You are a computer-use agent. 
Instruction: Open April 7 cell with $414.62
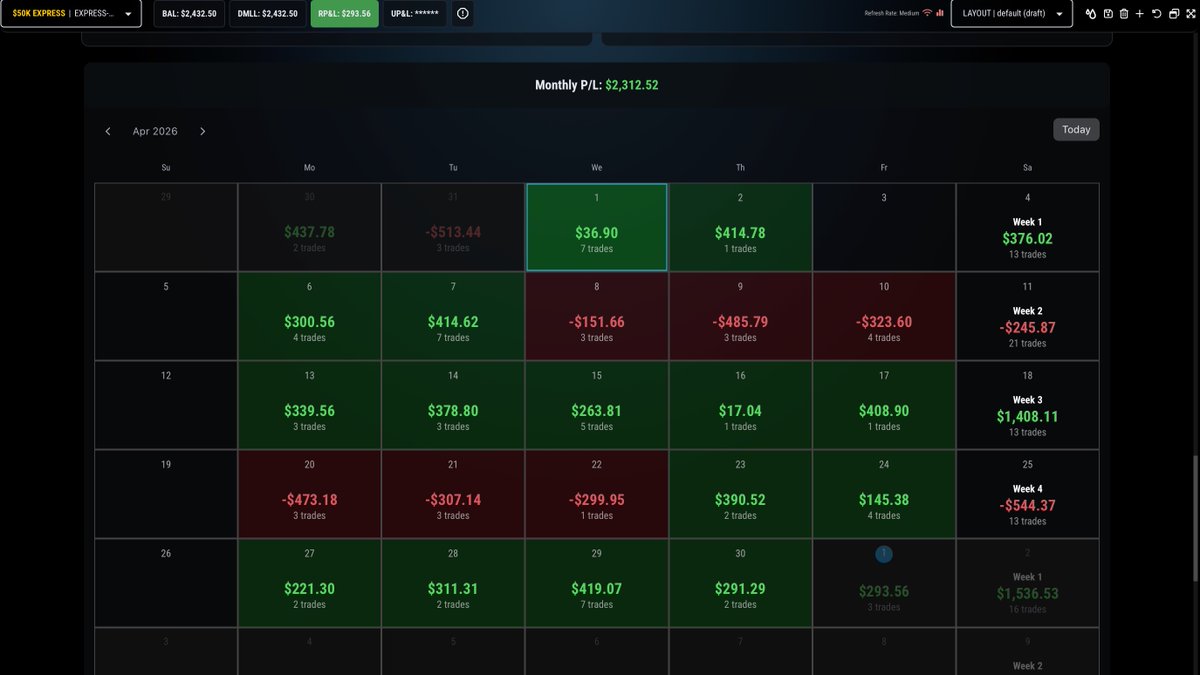(453, 316)
